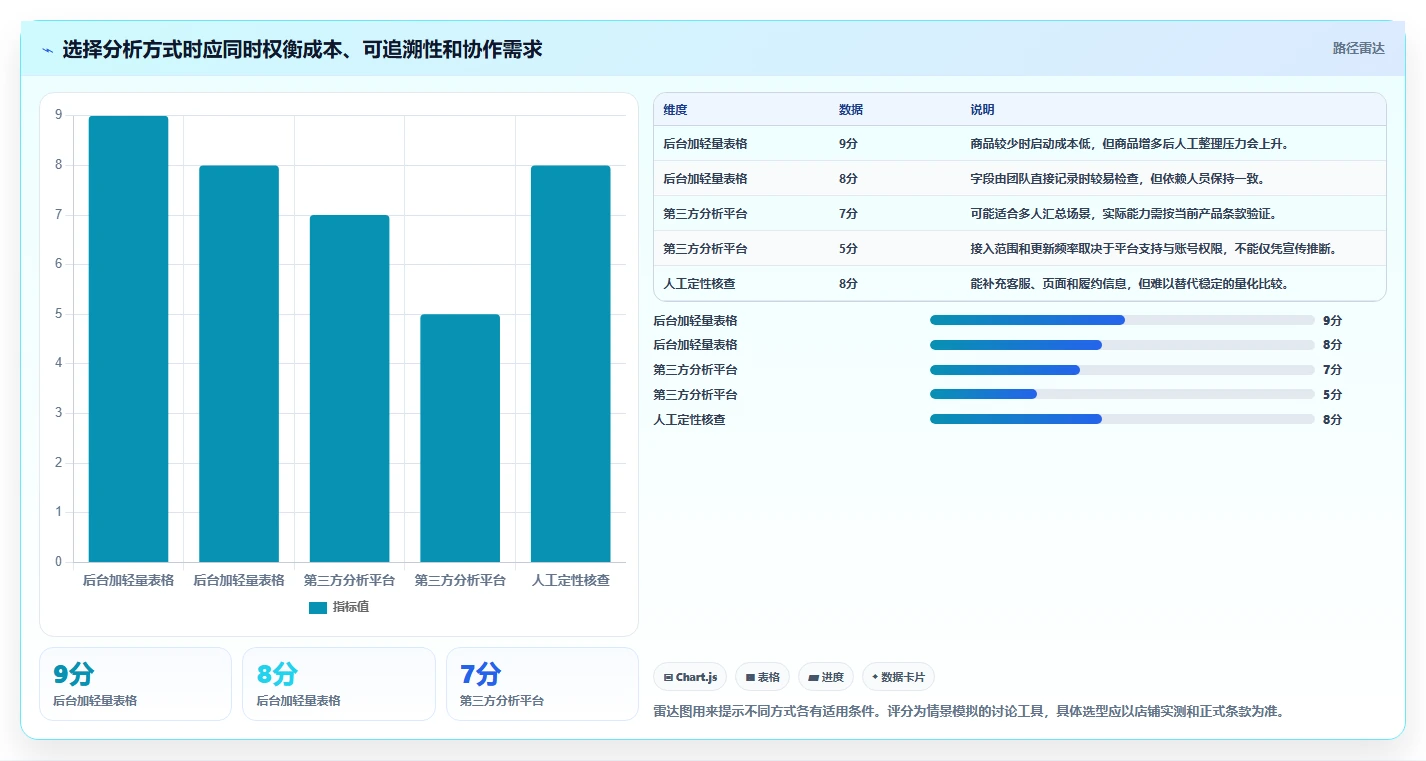
Task: Click the 5分 cell in the table
Action: (848, 249)
